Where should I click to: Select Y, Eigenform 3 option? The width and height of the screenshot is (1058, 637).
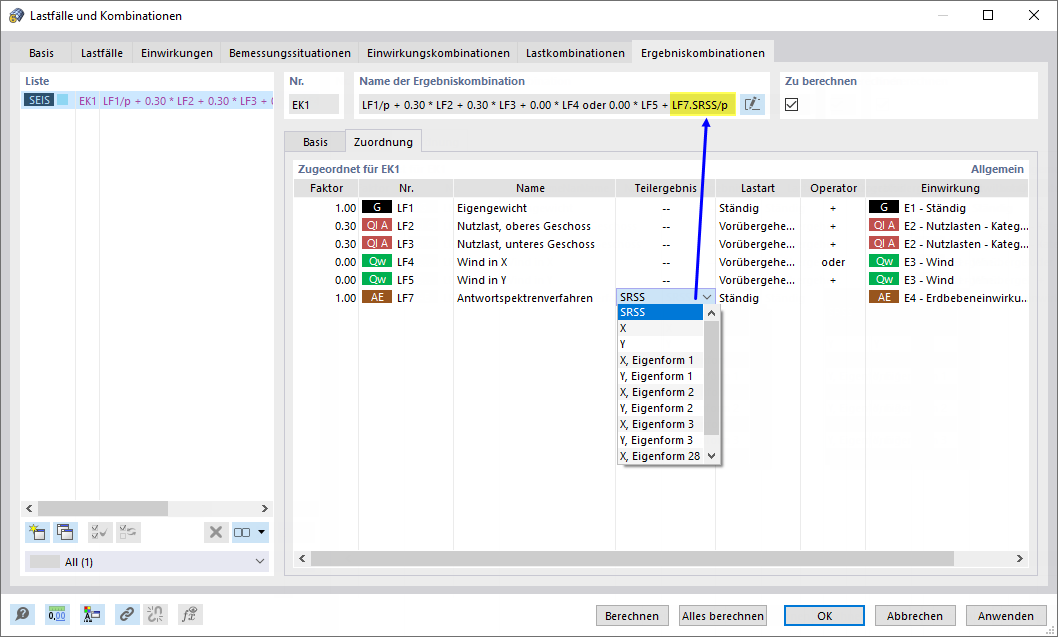pyautogui.click(x=661, y=440)
